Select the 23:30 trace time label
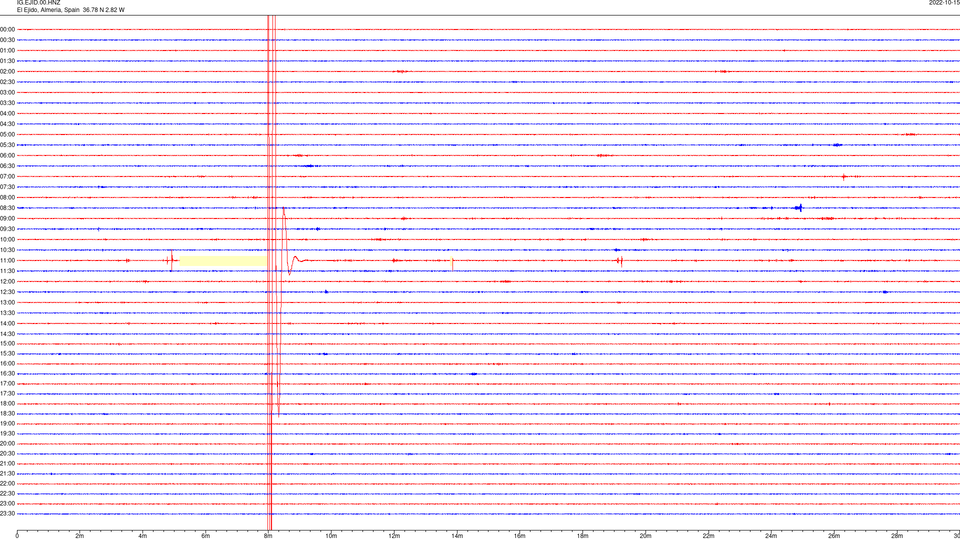Viewport: 960px width, 540px height. click(x=7, y=514)
